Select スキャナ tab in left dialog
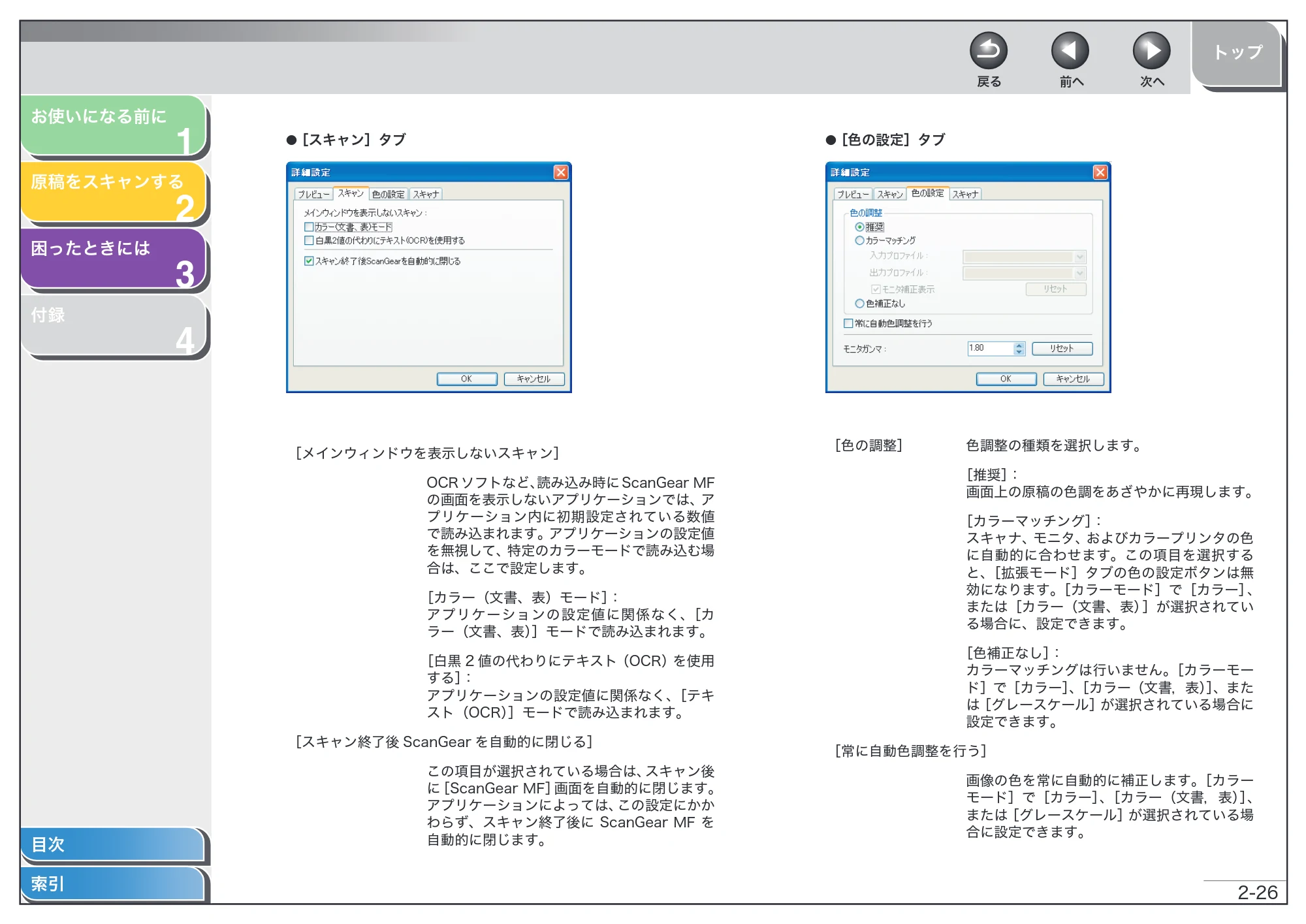Image resolution: width=1306 pixels, height=924 pixels. coord(426,195)
